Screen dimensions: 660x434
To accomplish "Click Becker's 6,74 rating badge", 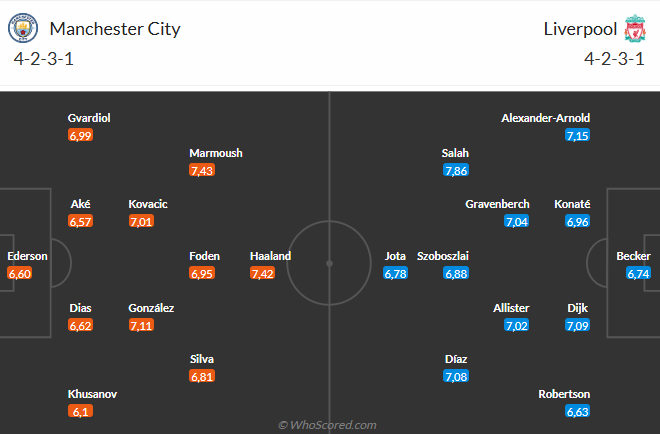I will pyautogui.click(x=638, y=274).
